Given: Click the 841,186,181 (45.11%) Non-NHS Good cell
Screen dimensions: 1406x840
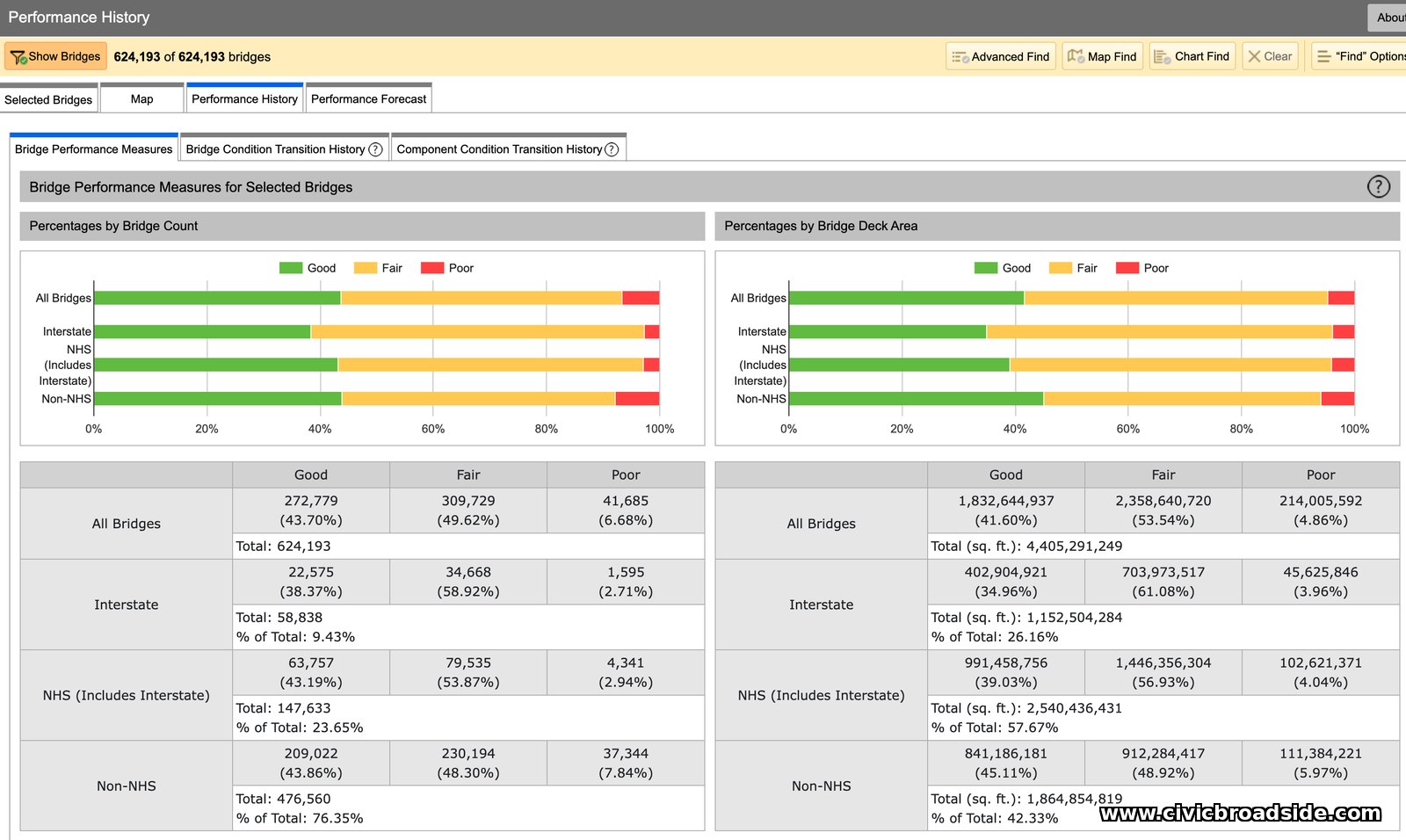Looking at the screenshot, I should point(1006,763).
